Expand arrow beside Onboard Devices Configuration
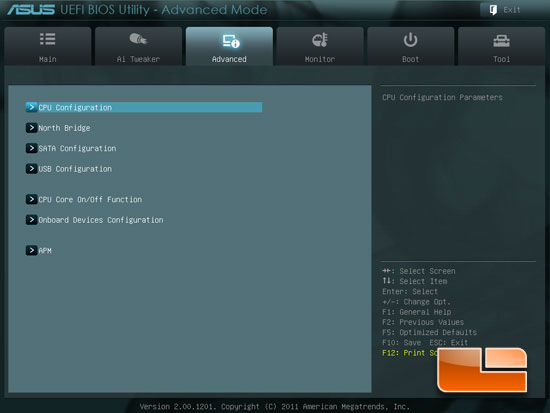This screenshot has width=550, height=413. point(32,220)
